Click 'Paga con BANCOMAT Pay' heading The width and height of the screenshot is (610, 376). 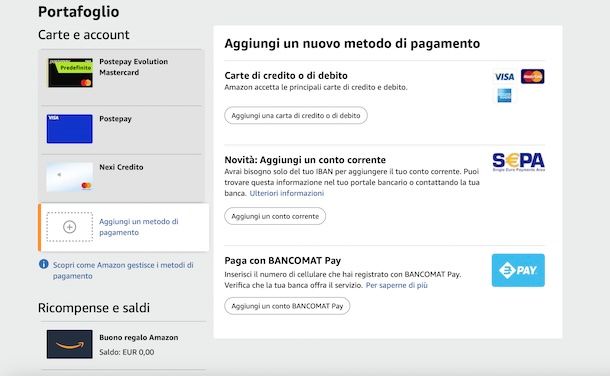pos(282,261)
